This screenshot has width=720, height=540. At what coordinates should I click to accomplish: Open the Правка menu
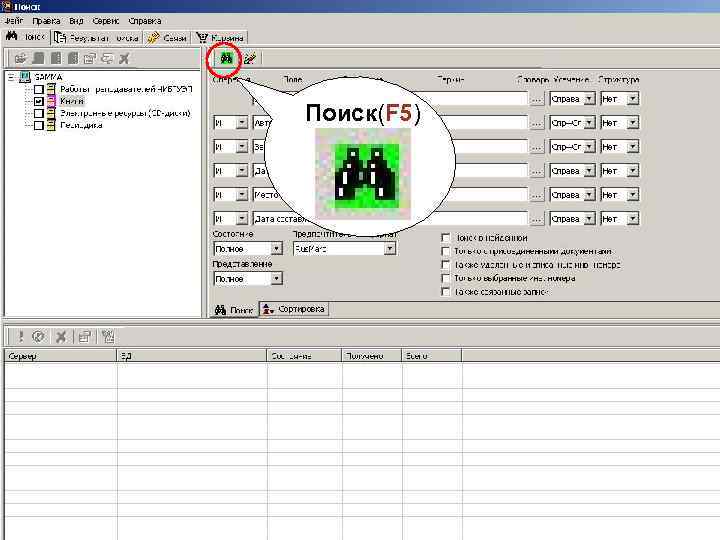(46, 21)
